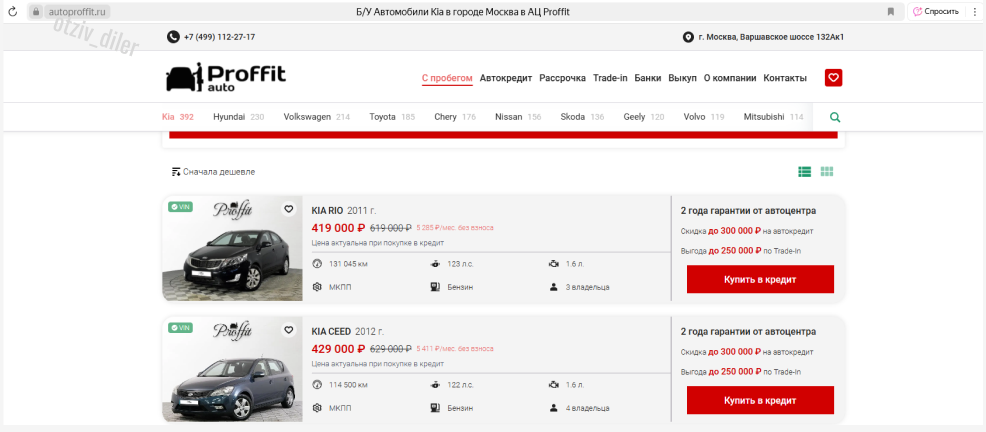Click the 4 владельца owners entry
The width and height of the screenshot is (986, 432).
click(587, 408)
